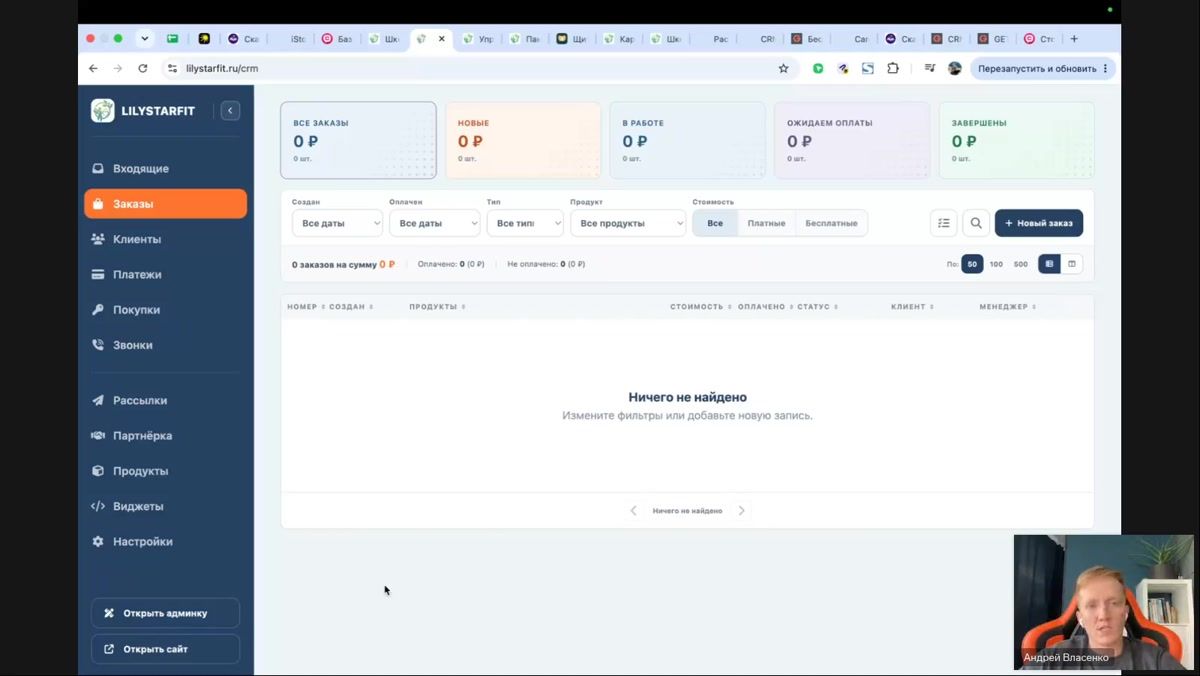Sort by the Клиент column

click(x=912, y=307)
